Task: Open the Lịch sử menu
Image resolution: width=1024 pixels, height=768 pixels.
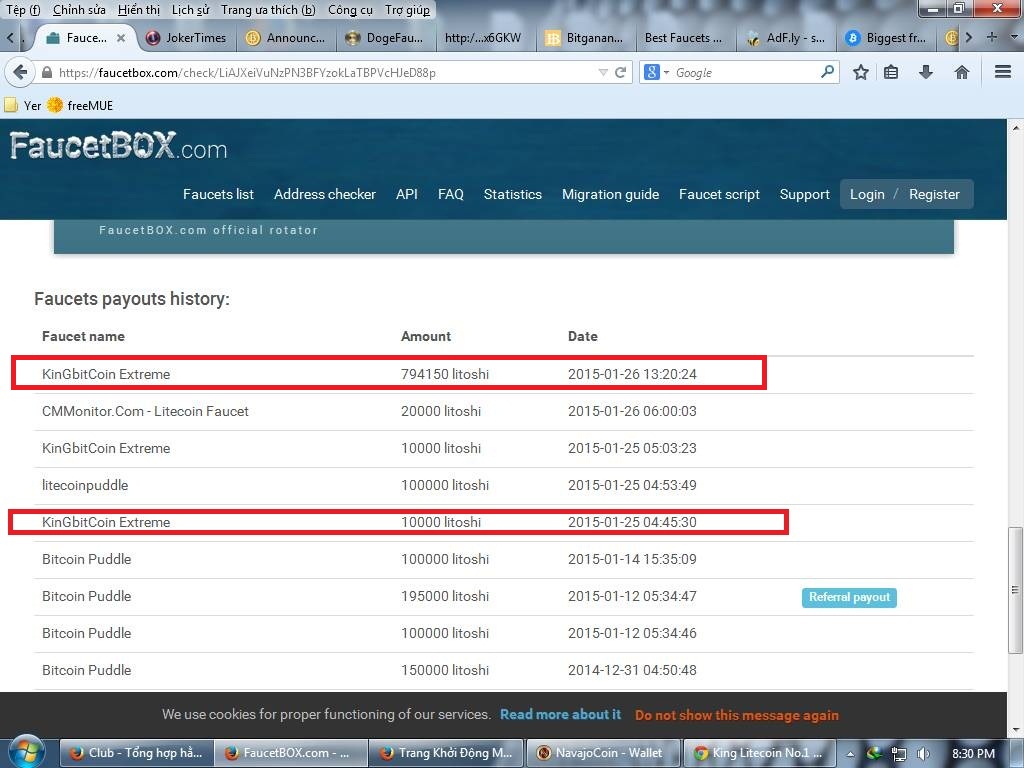Action: pyautogui.click(x=190, y=10)
